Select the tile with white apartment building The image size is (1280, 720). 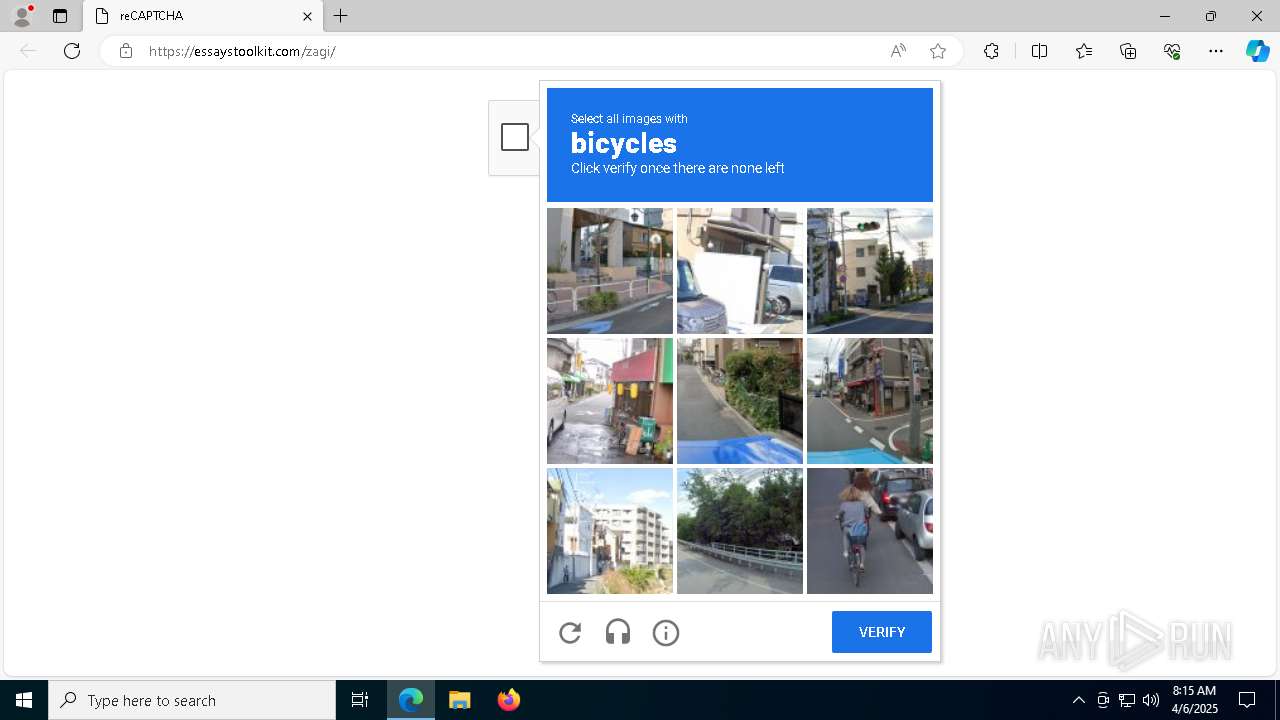point(610,531)
